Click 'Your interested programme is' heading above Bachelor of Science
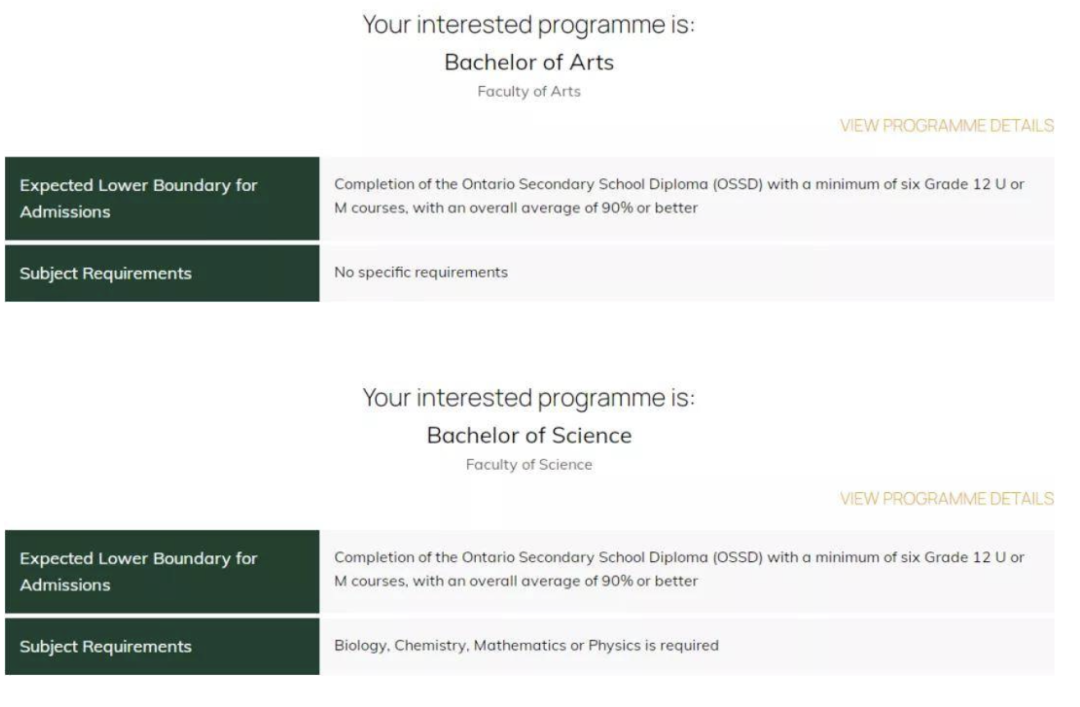 (x=529, y=398)
